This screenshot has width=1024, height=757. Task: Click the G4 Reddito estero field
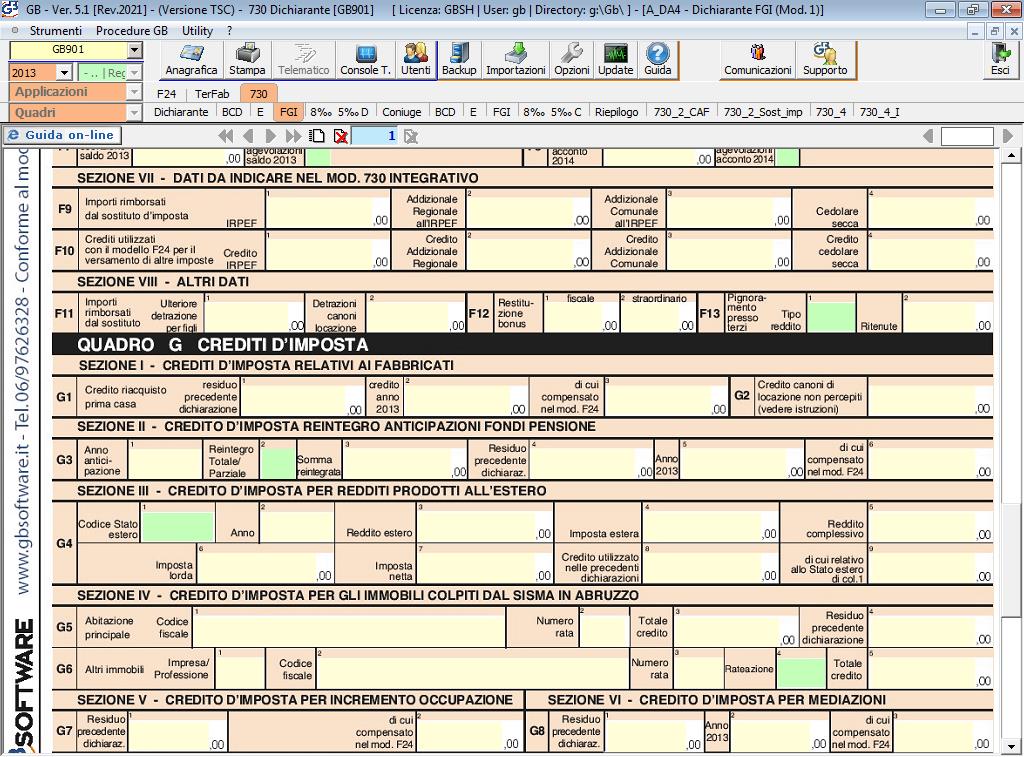click(x=485, y=522)
